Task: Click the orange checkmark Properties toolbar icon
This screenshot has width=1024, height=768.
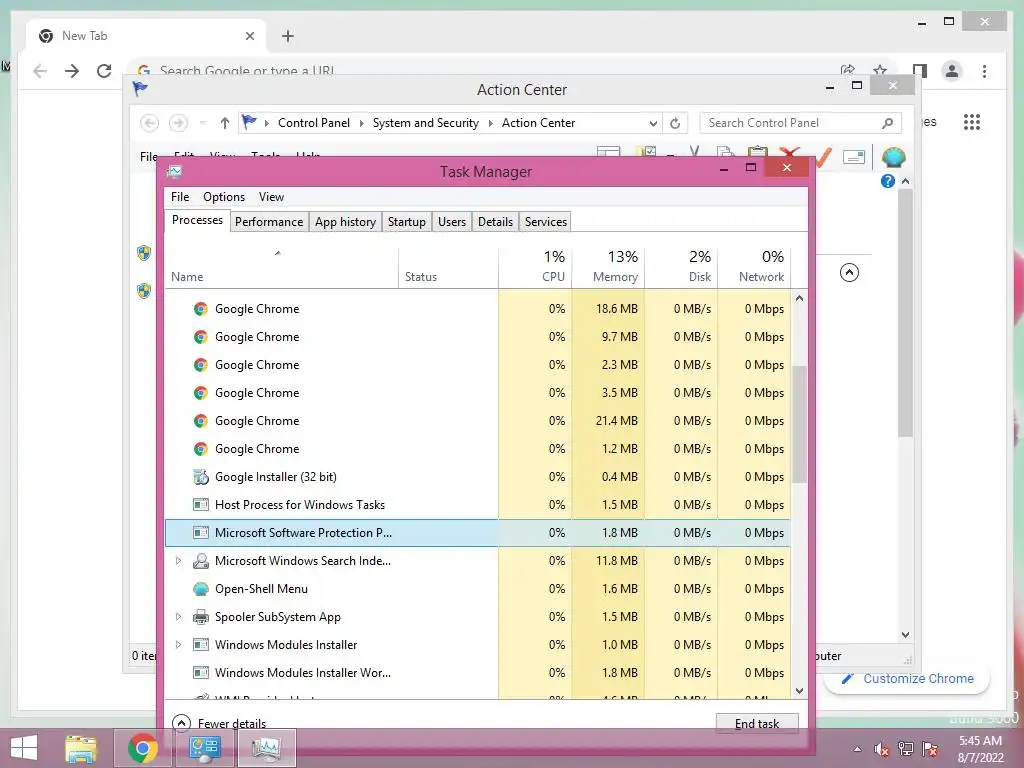Action: [x=823, y=157]
